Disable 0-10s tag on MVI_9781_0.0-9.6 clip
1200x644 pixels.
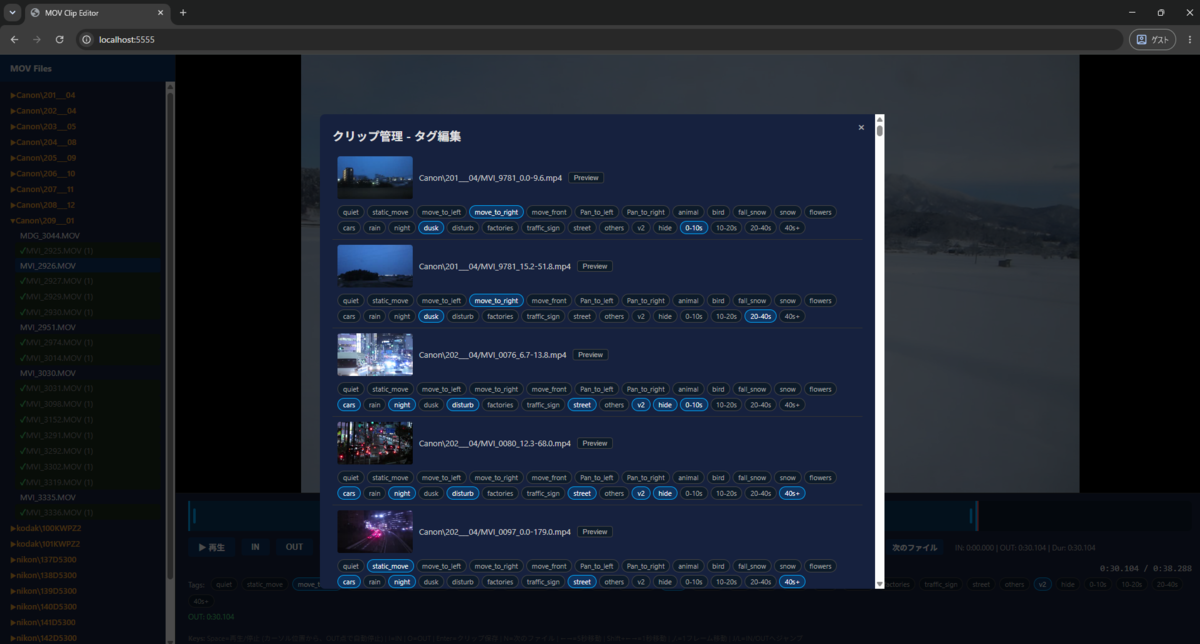[x=693, y=228]
